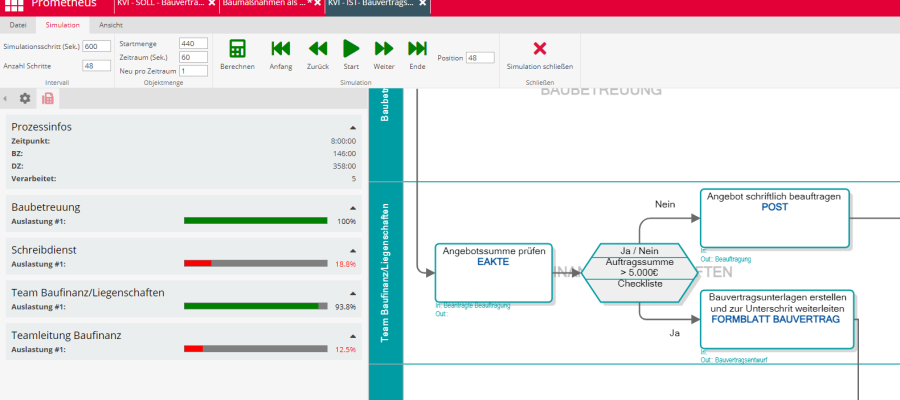Click the red 18.8% Schreibdienst value
This screenshot has height=400, width=900.
coord(346,264)
